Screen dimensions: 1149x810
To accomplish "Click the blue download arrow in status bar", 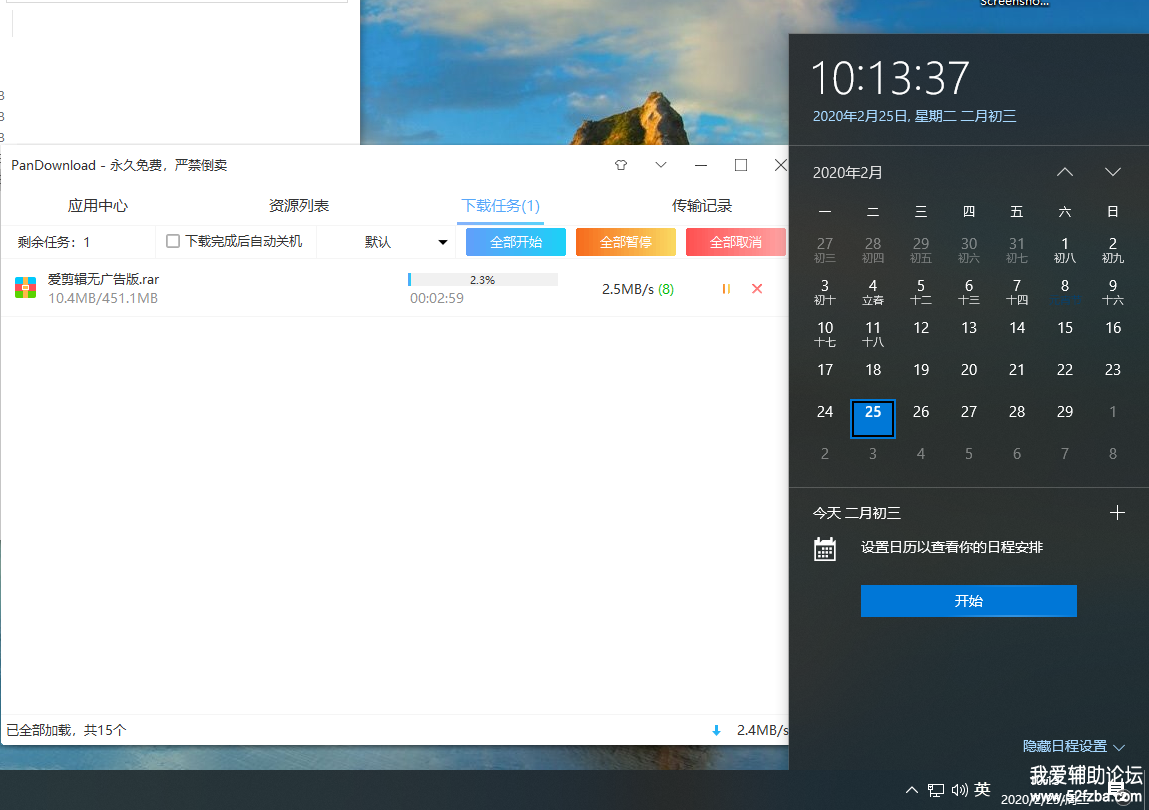I will pos(716,730).
